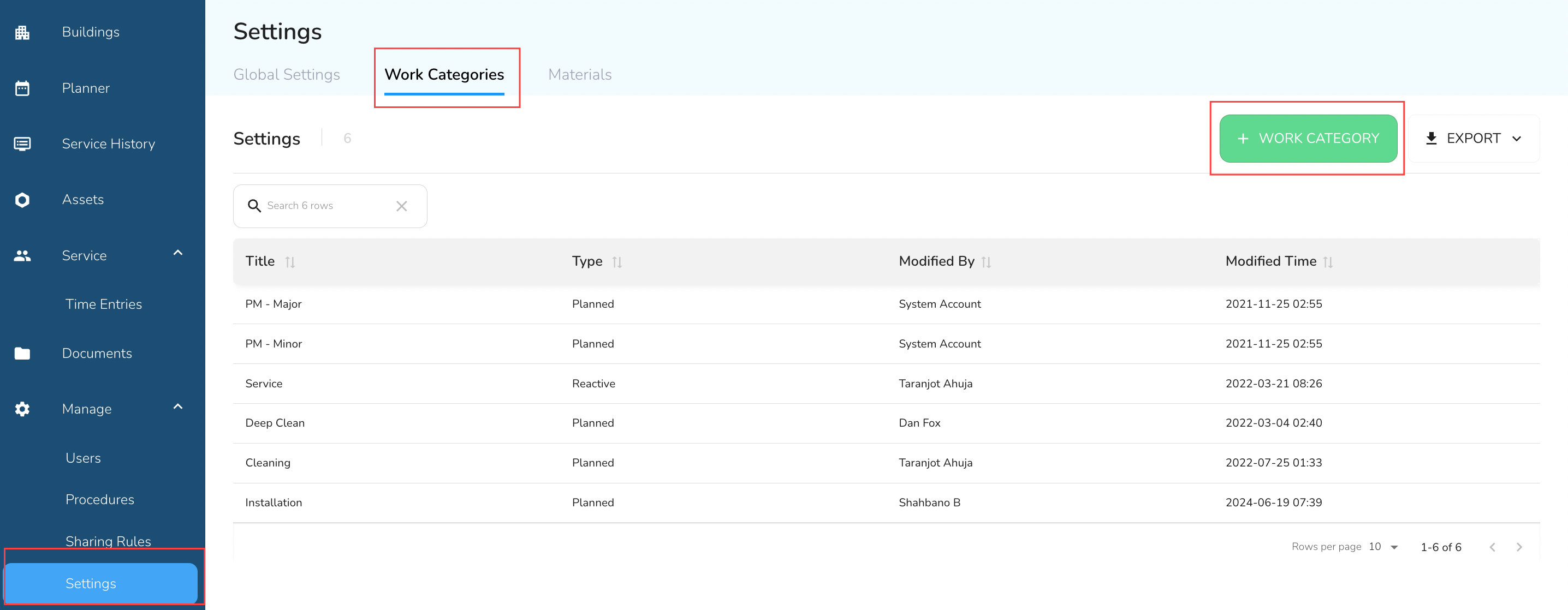This screenshot has height=610, width=1568.
Task: Open Buildings in the sidebar
Action: coord(91,32)
